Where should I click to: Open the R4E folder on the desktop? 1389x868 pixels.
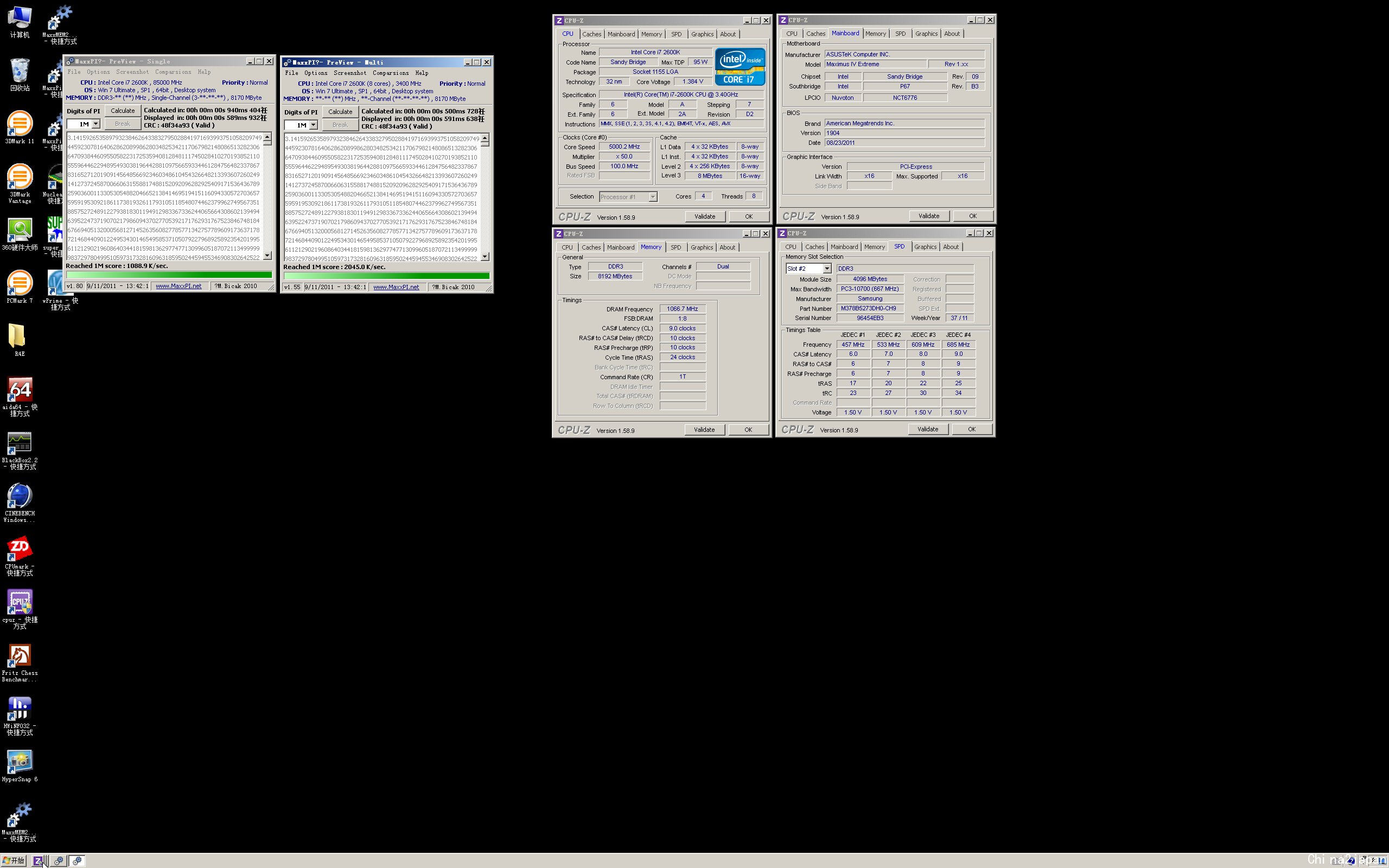[x=20, y=340]
